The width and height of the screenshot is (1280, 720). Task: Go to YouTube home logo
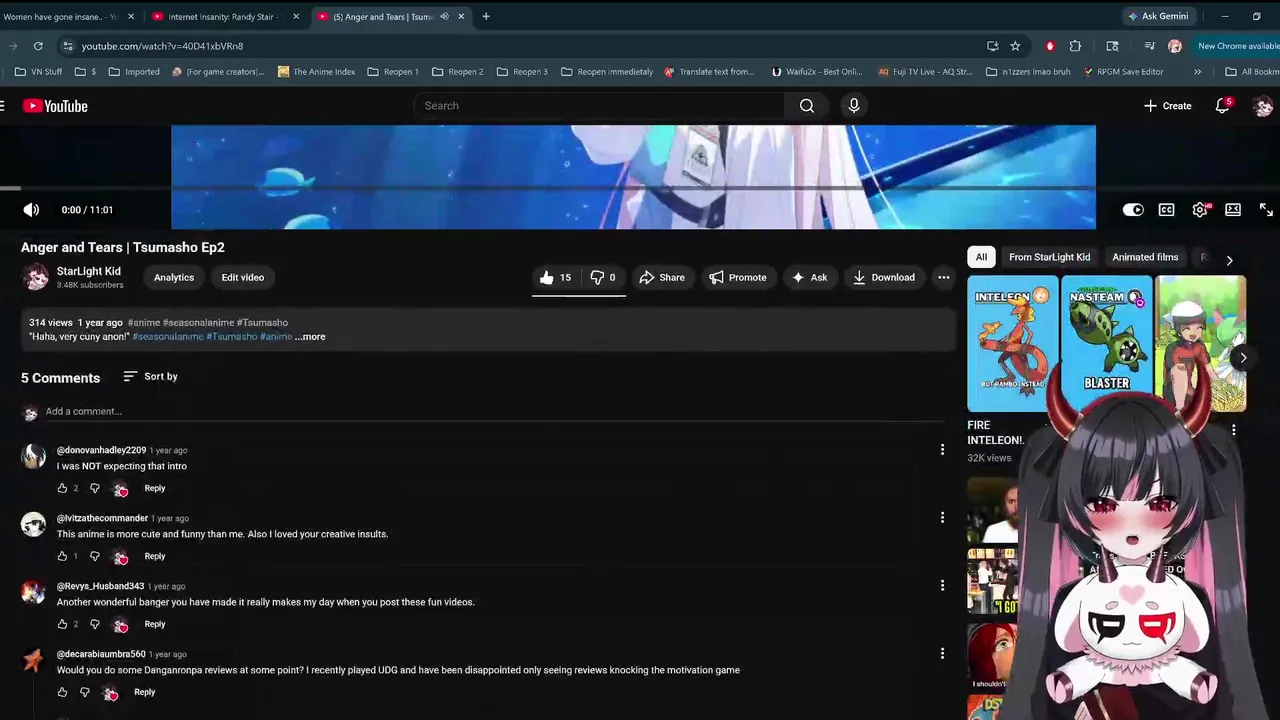click(x=55, y=106)
